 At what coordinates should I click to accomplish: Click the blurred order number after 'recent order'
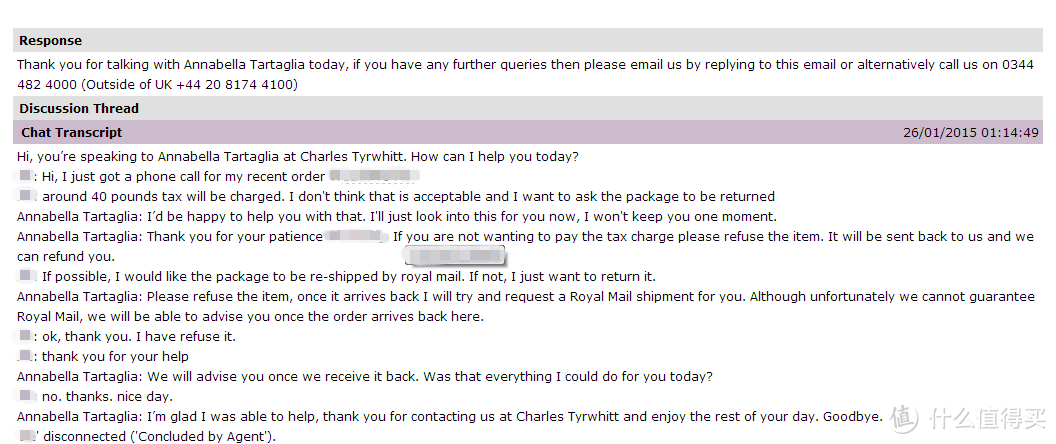coord(374,177)
